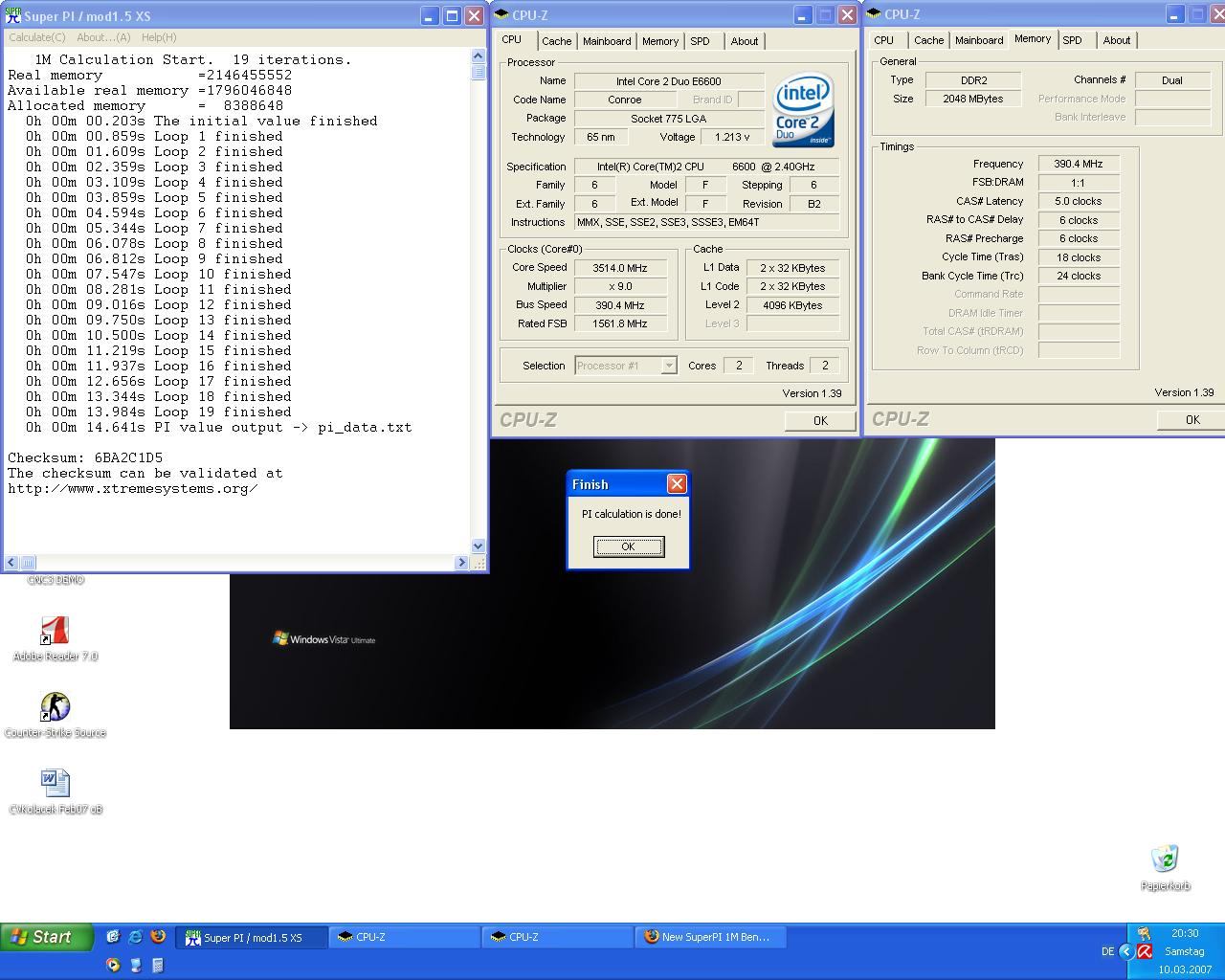Select Memory tab in left CPU-Z window
The height and width of the screenshot is (980, 1225).
(x=660, y=41)
